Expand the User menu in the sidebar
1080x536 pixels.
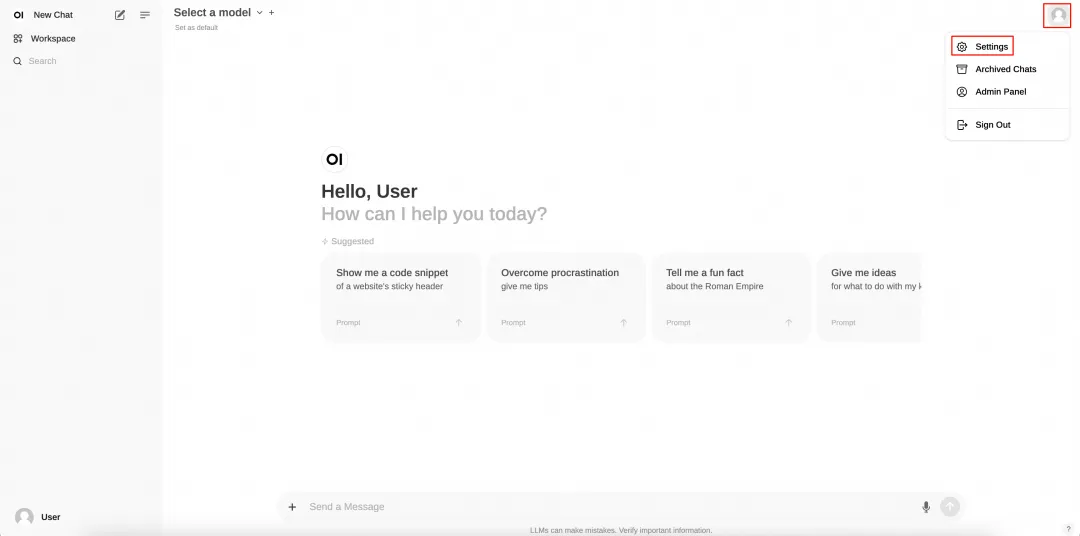pos(40,517)
